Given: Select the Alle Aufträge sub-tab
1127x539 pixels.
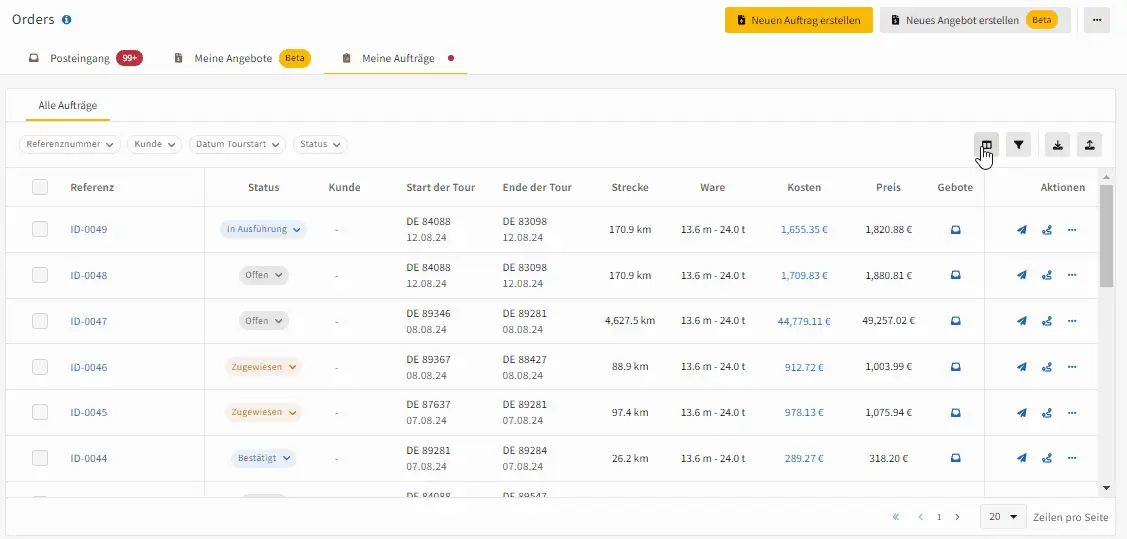Looking at the screenshot, I should pyautogui.click(x=68, y=105).
